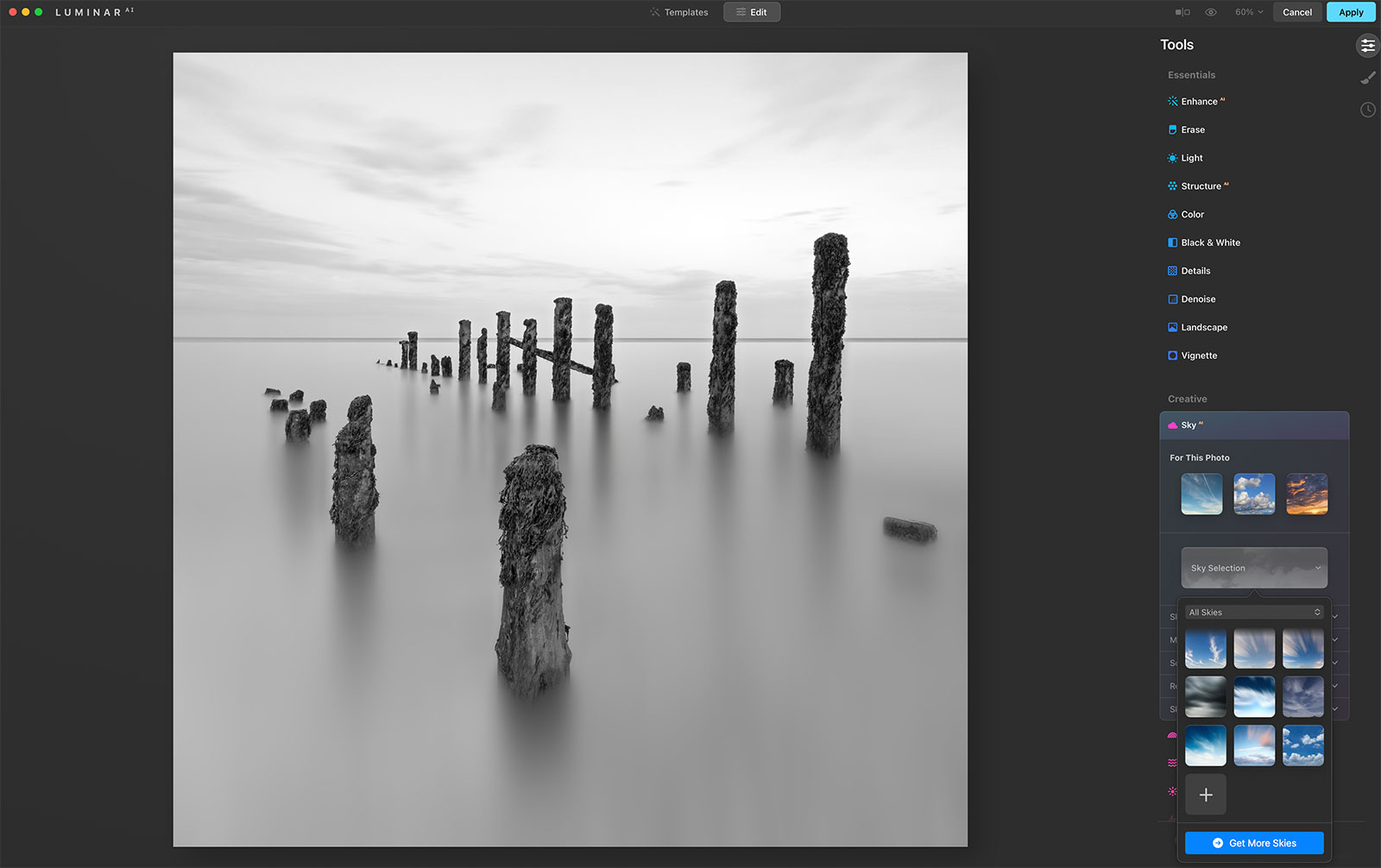Switch to the Templates tab
The height and width of the screenshot is (868, 1381).
679,12
